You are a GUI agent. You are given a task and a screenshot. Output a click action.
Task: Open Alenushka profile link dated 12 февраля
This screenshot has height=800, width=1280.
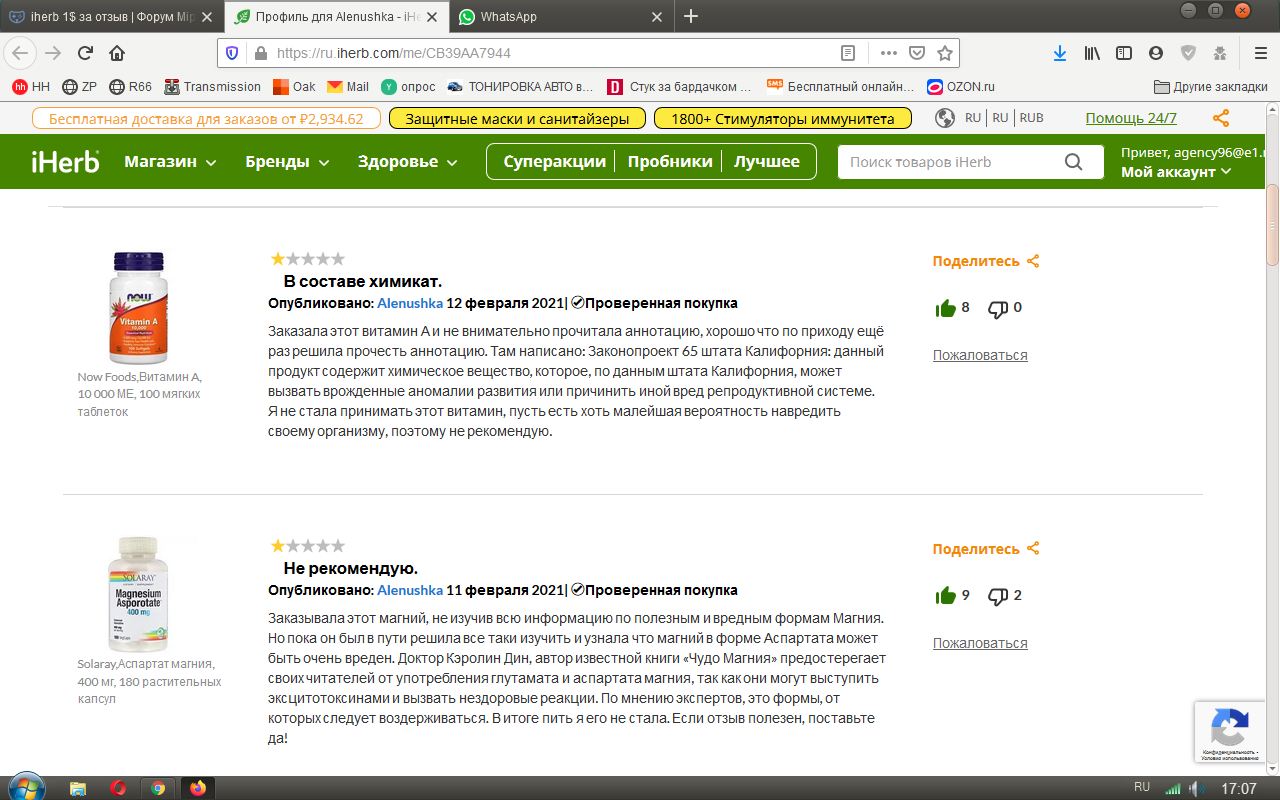pyautogui.click(x=410, y=303)
